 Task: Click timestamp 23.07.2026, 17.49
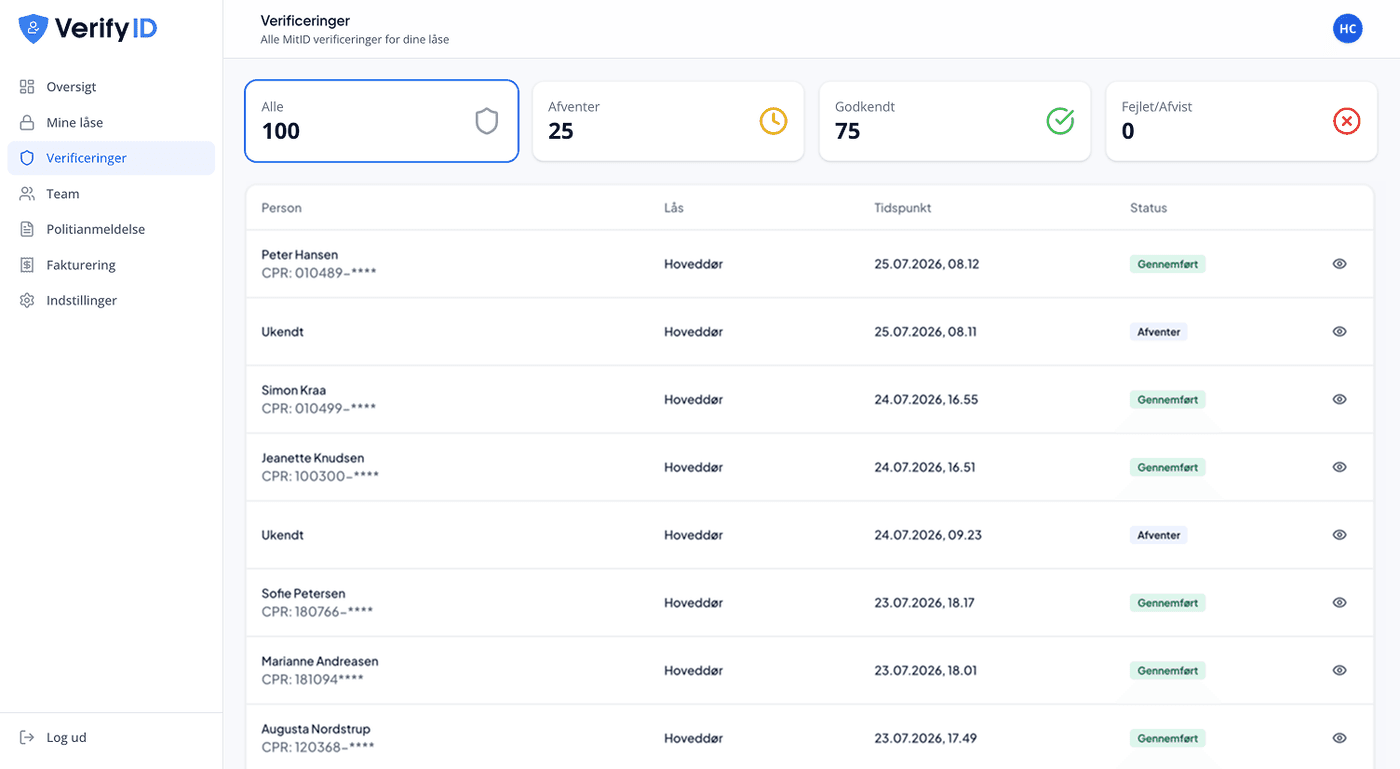pos(925,738)
